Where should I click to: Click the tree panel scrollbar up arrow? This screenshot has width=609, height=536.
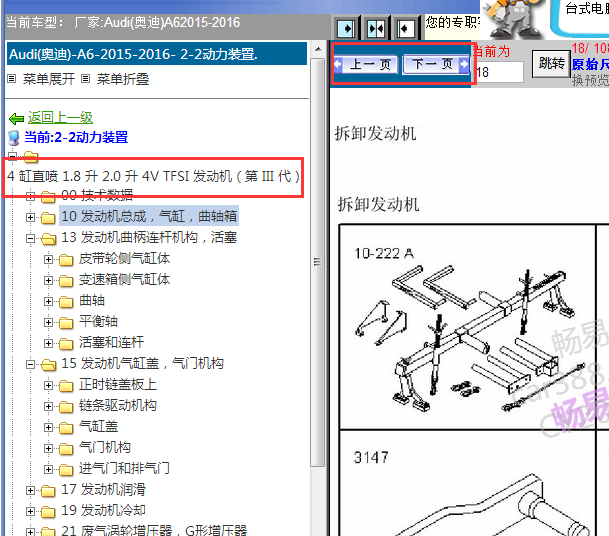click(318, 49)
